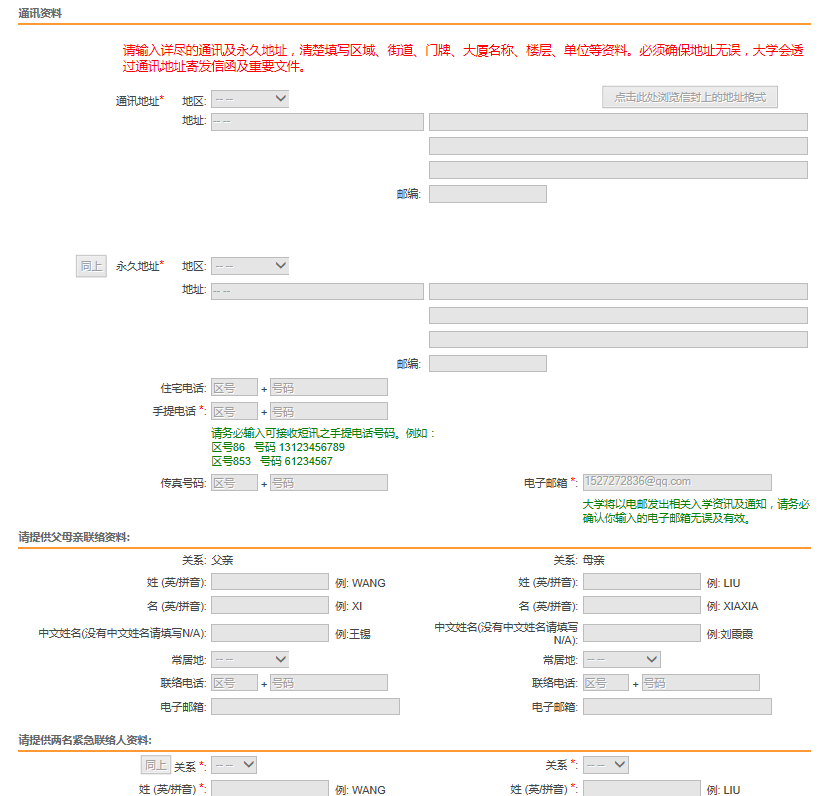Select the mother's 中文姓名 field
The width and height of the screenshot is (818, 796).
tap(640, 632)
